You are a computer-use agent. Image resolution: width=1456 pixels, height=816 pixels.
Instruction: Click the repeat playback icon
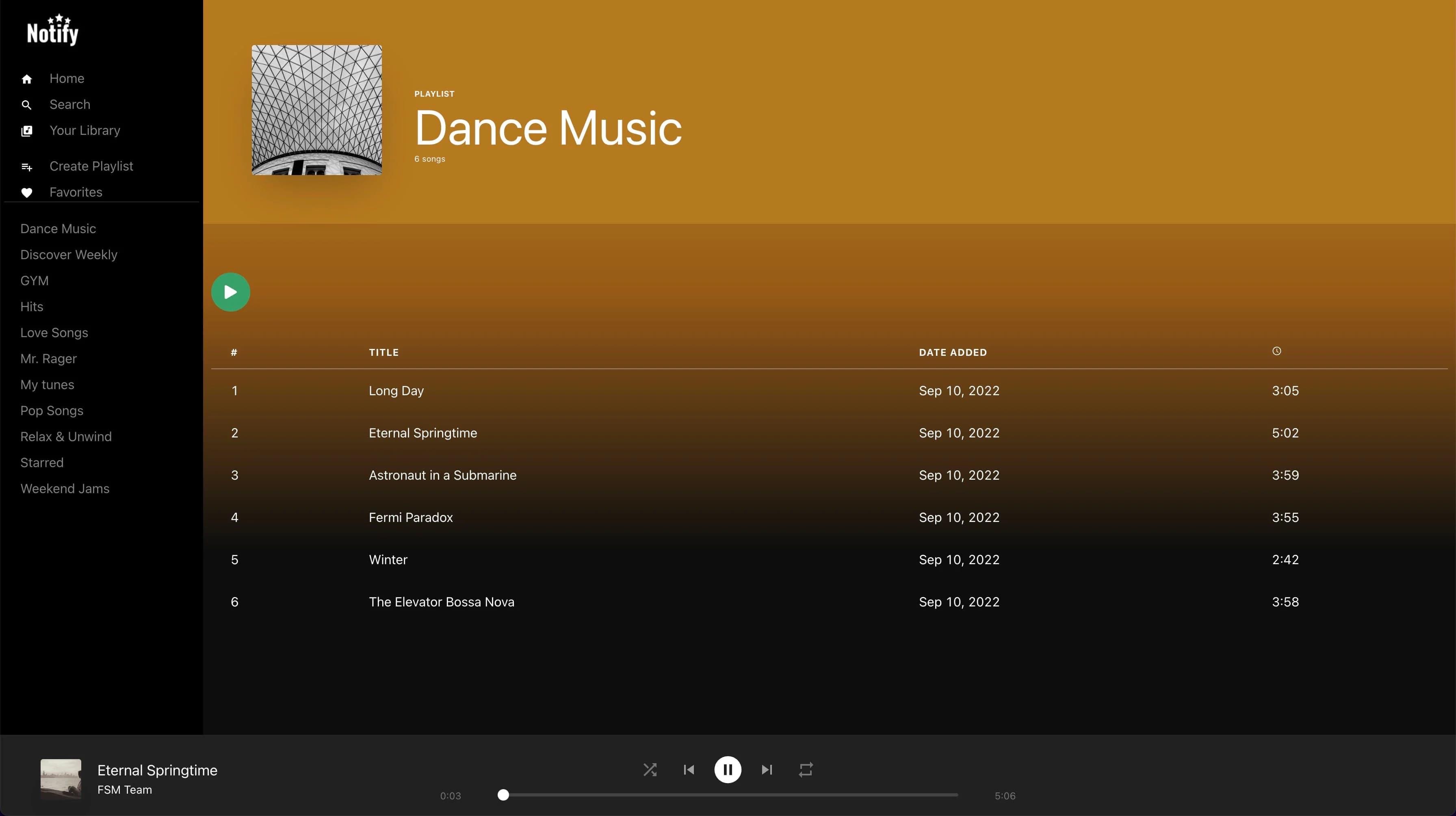click(805, 769)
